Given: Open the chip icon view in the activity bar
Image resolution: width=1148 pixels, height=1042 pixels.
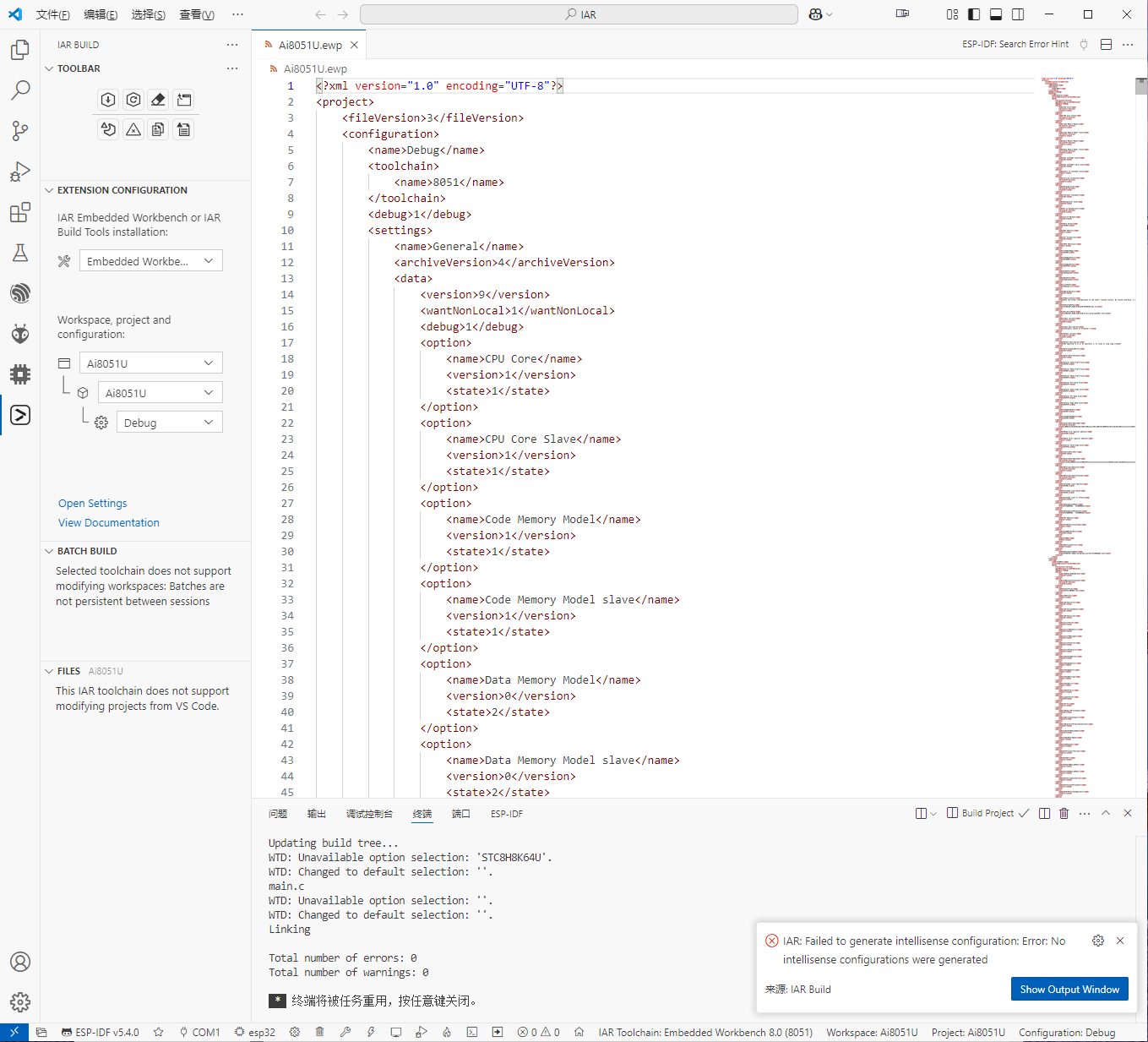Looking at the screenshot, I should point(20,374).
